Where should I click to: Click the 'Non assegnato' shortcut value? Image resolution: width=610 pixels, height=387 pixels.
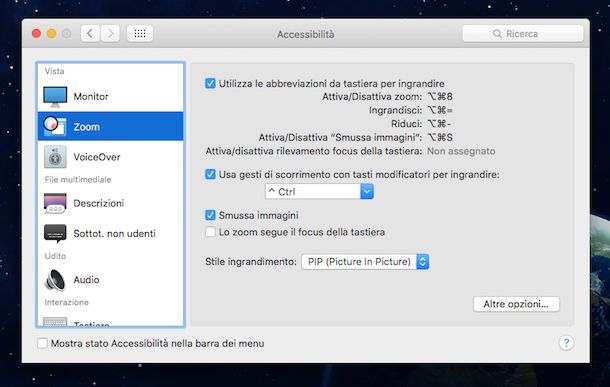point(461,151)
